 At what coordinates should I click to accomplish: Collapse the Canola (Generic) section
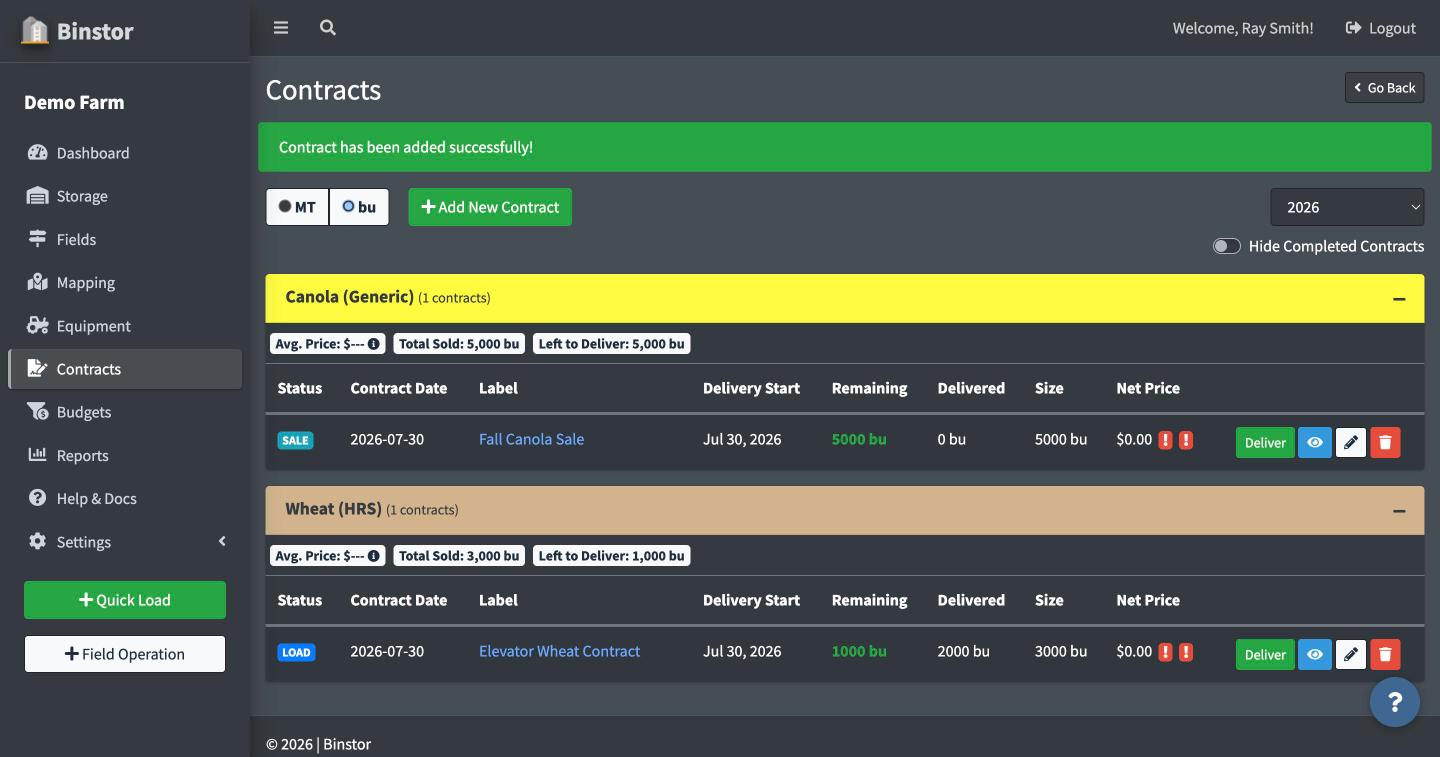(1399, 298)
